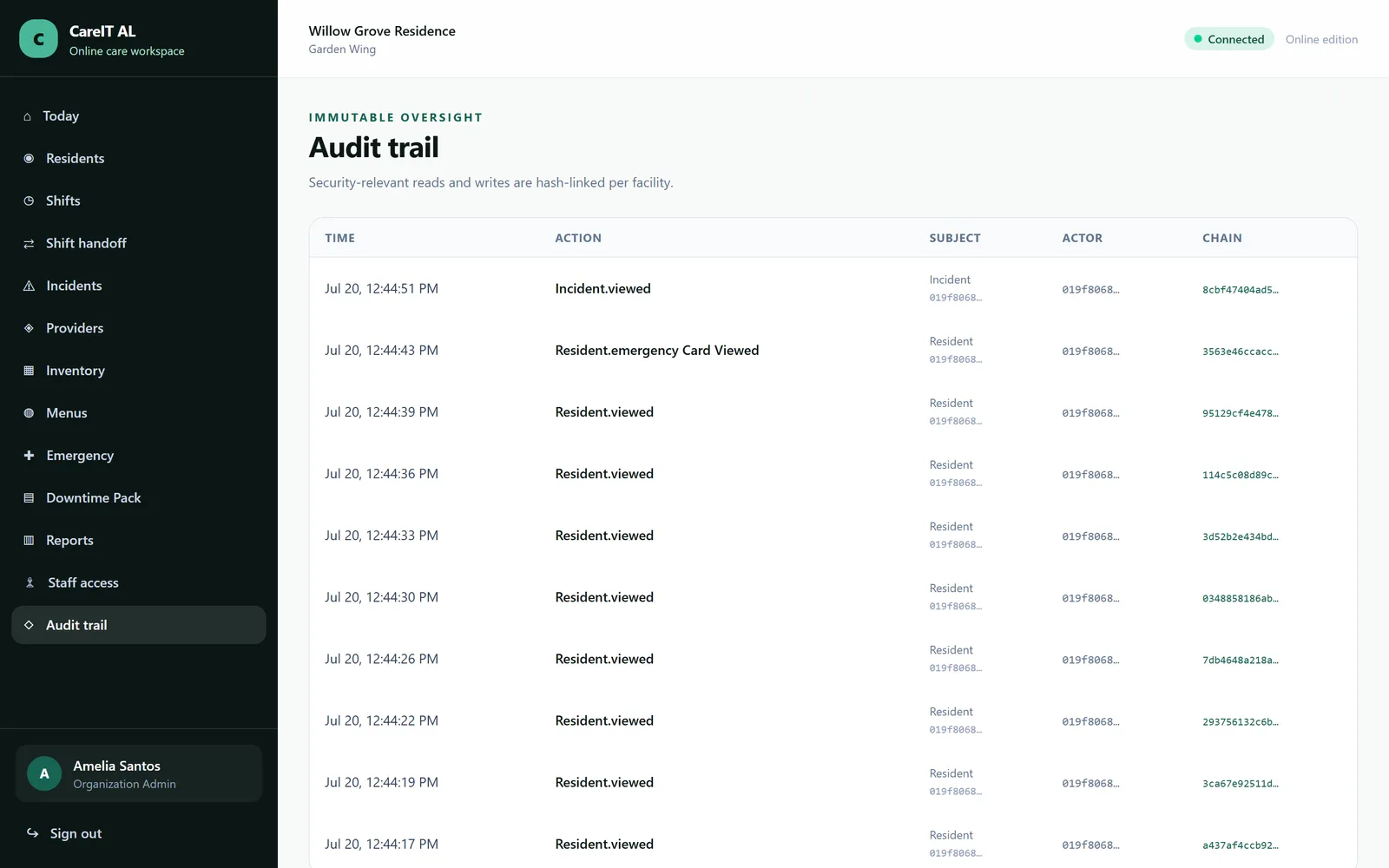Screen dimensions: 1389x868
Task: Click chain hash a437af4ccb92
Action: pos(1241,845)
